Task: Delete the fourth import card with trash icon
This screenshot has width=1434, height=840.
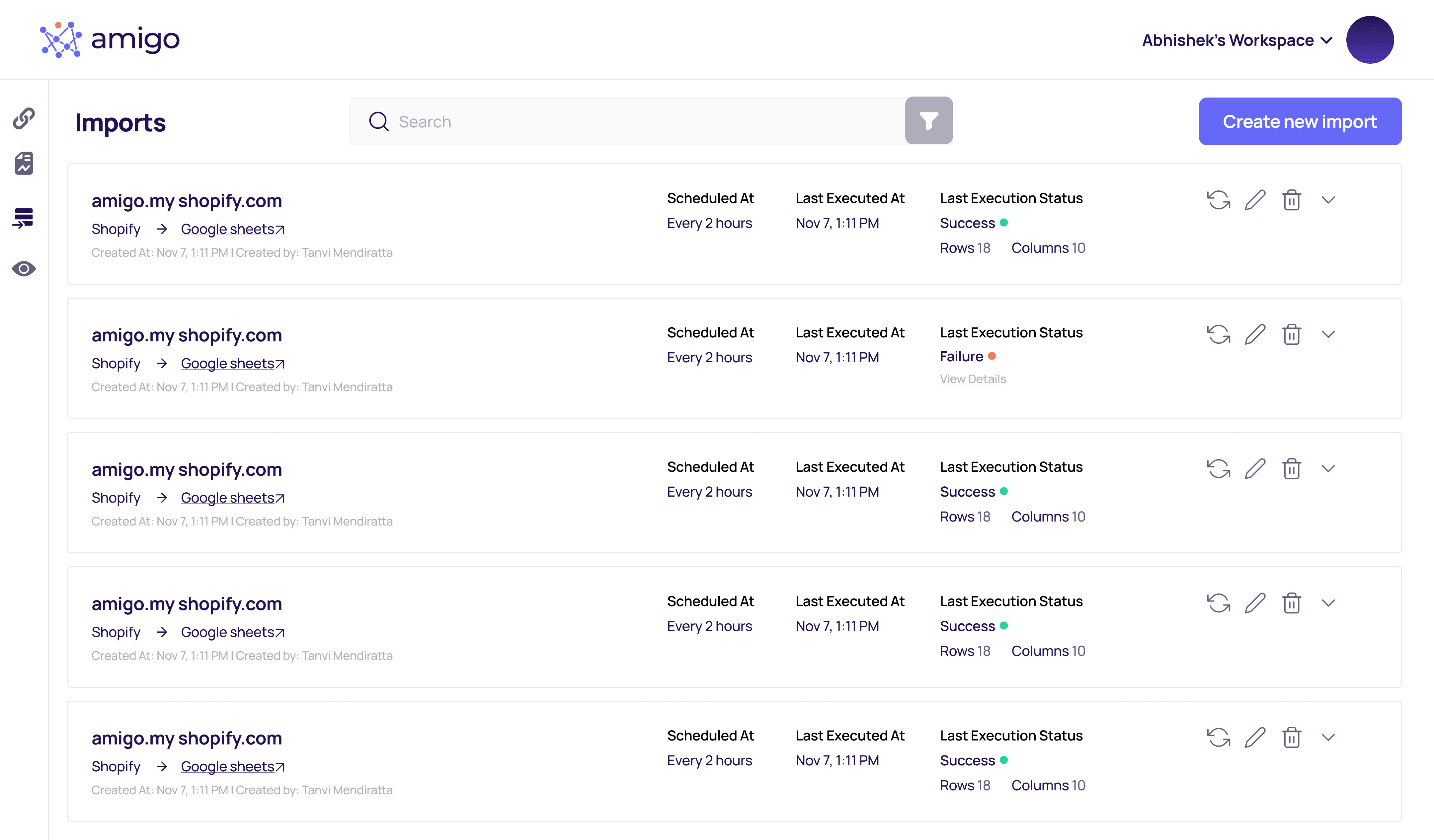Action: click(1292, 602)
